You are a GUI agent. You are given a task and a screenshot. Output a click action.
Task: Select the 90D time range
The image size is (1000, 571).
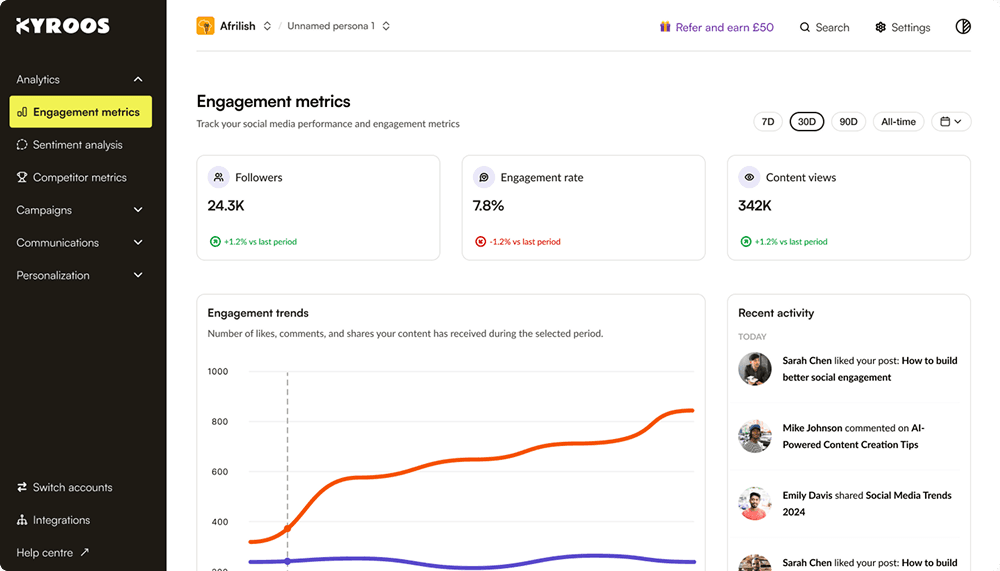848,122
